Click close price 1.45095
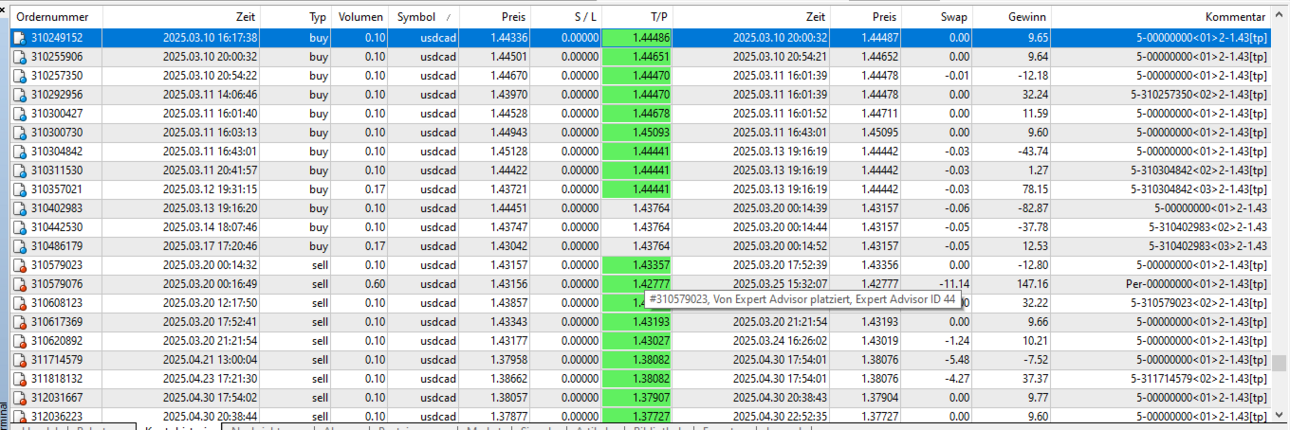The image size is (1290, 430). (879, 133)
